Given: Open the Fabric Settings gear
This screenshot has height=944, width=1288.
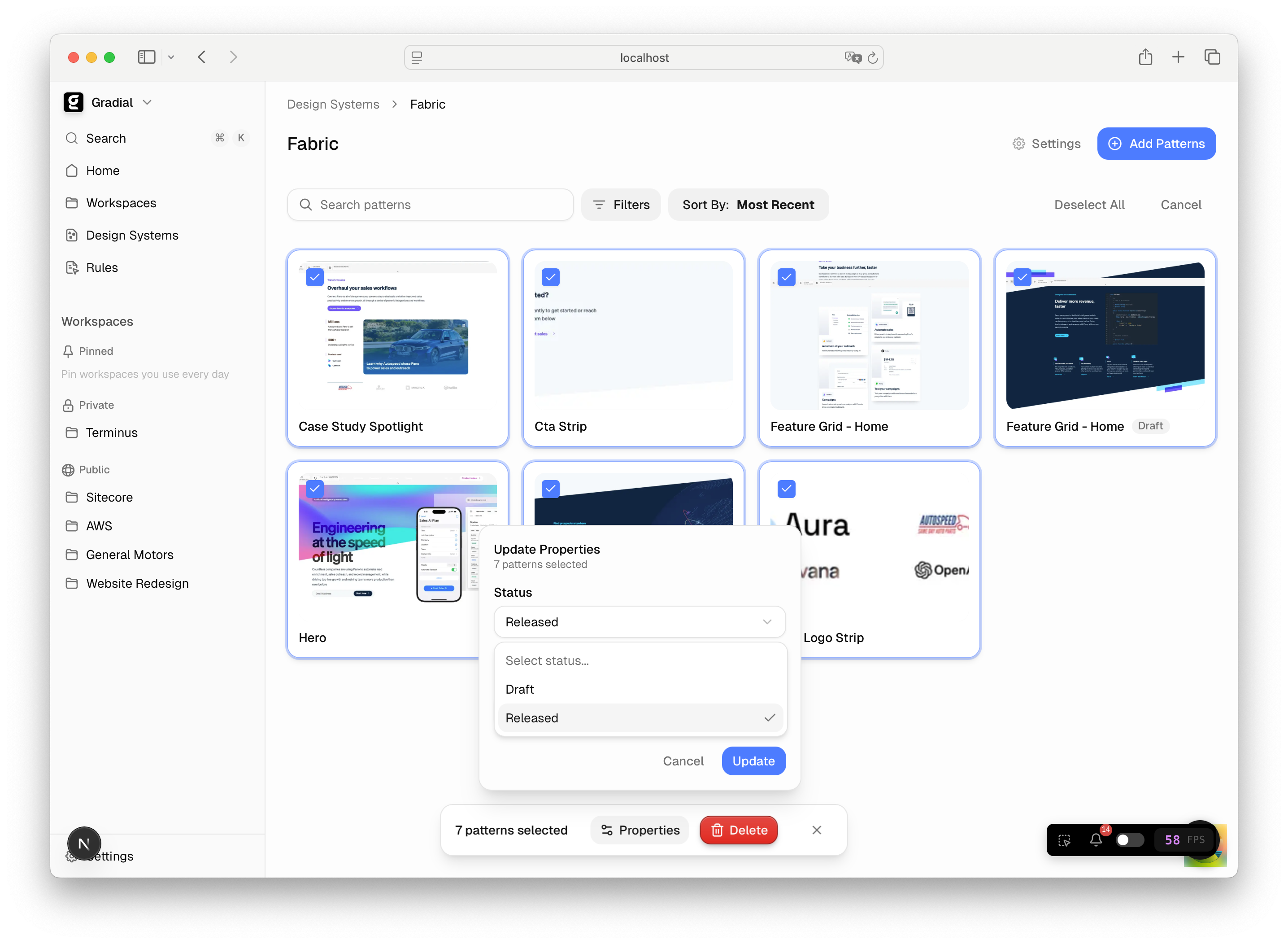Looking at the screenshot, I should 1046,144.
